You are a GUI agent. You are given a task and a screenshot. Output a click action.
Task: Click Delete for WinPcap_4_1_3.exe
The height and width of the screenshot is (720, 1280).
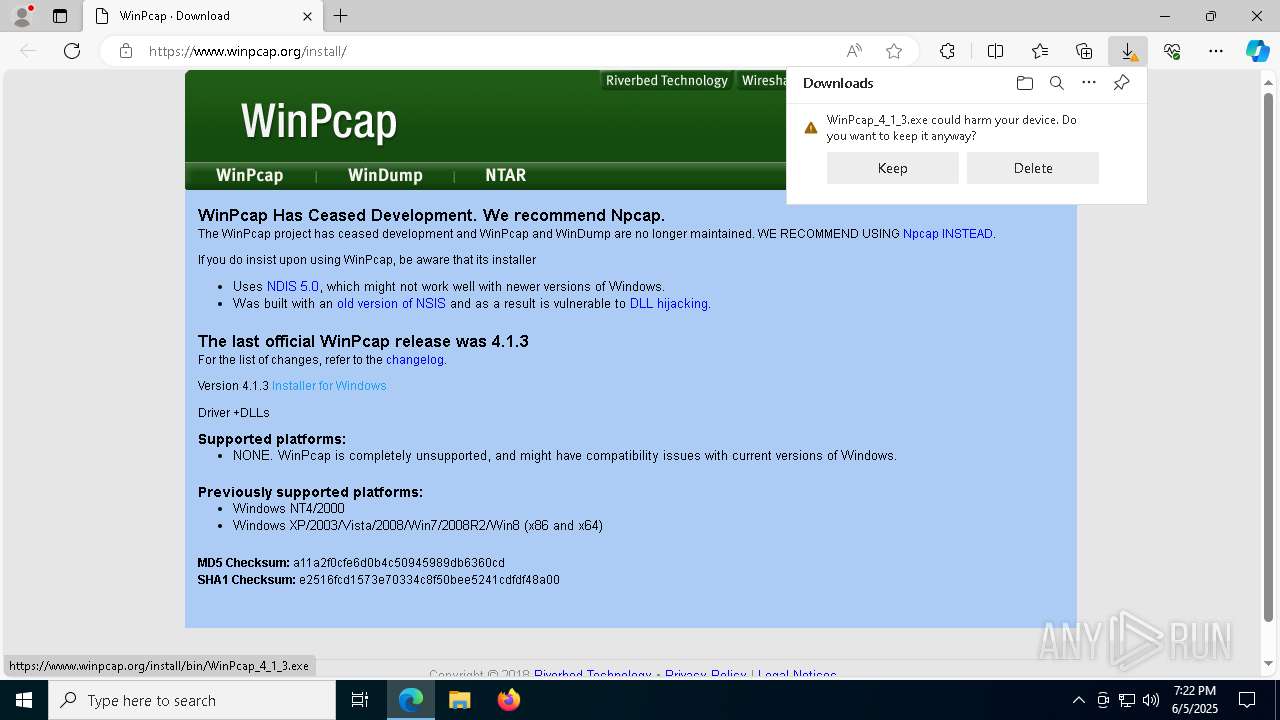point(1033,168)
